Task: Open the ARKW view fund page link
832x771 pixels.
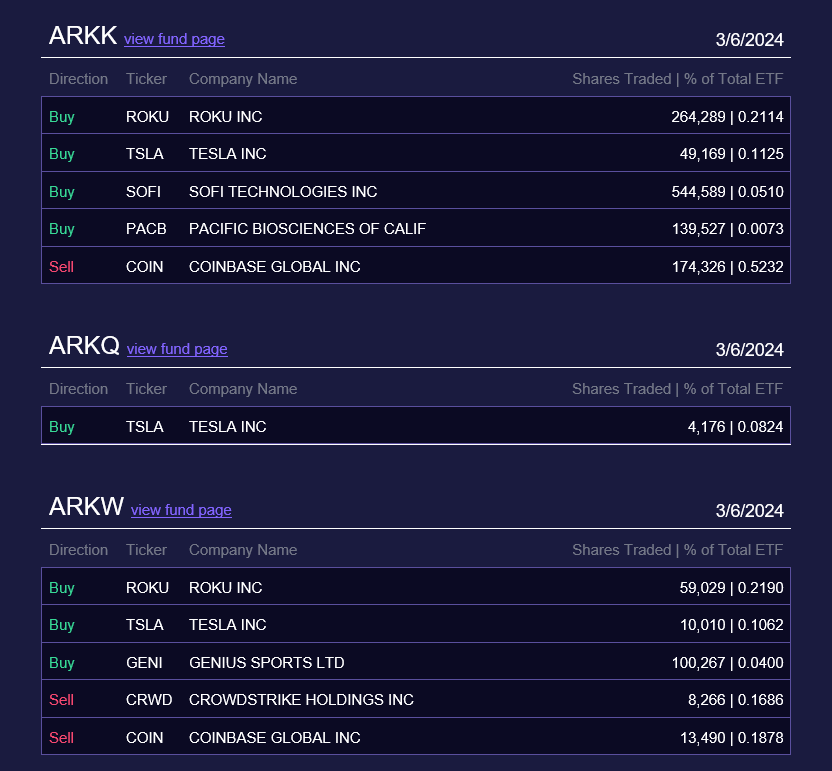Action: [181, 511]
